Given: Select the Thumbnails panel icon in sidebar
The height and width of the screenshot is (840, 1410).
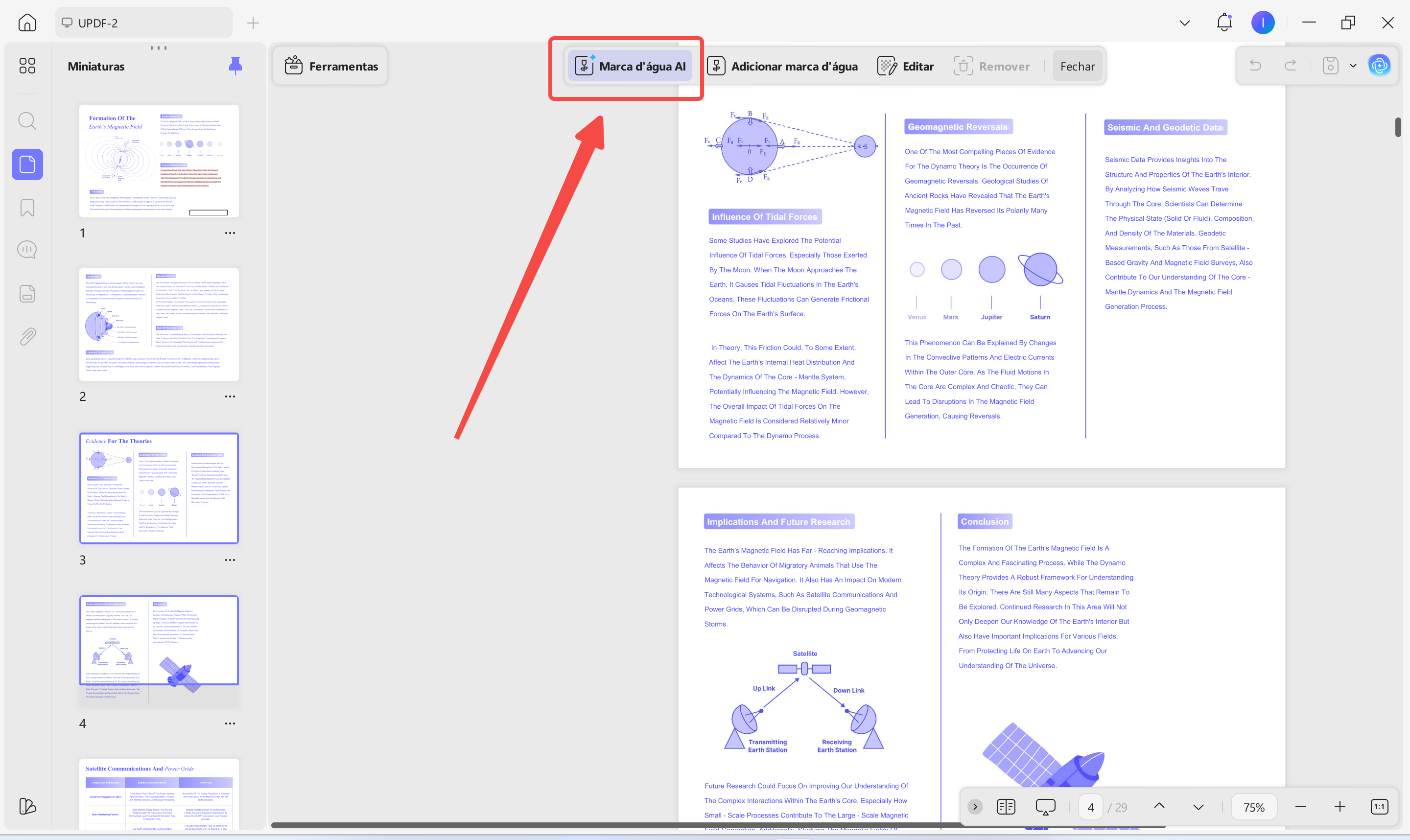Looking at the screenshot, I should (x=27, y=164).
